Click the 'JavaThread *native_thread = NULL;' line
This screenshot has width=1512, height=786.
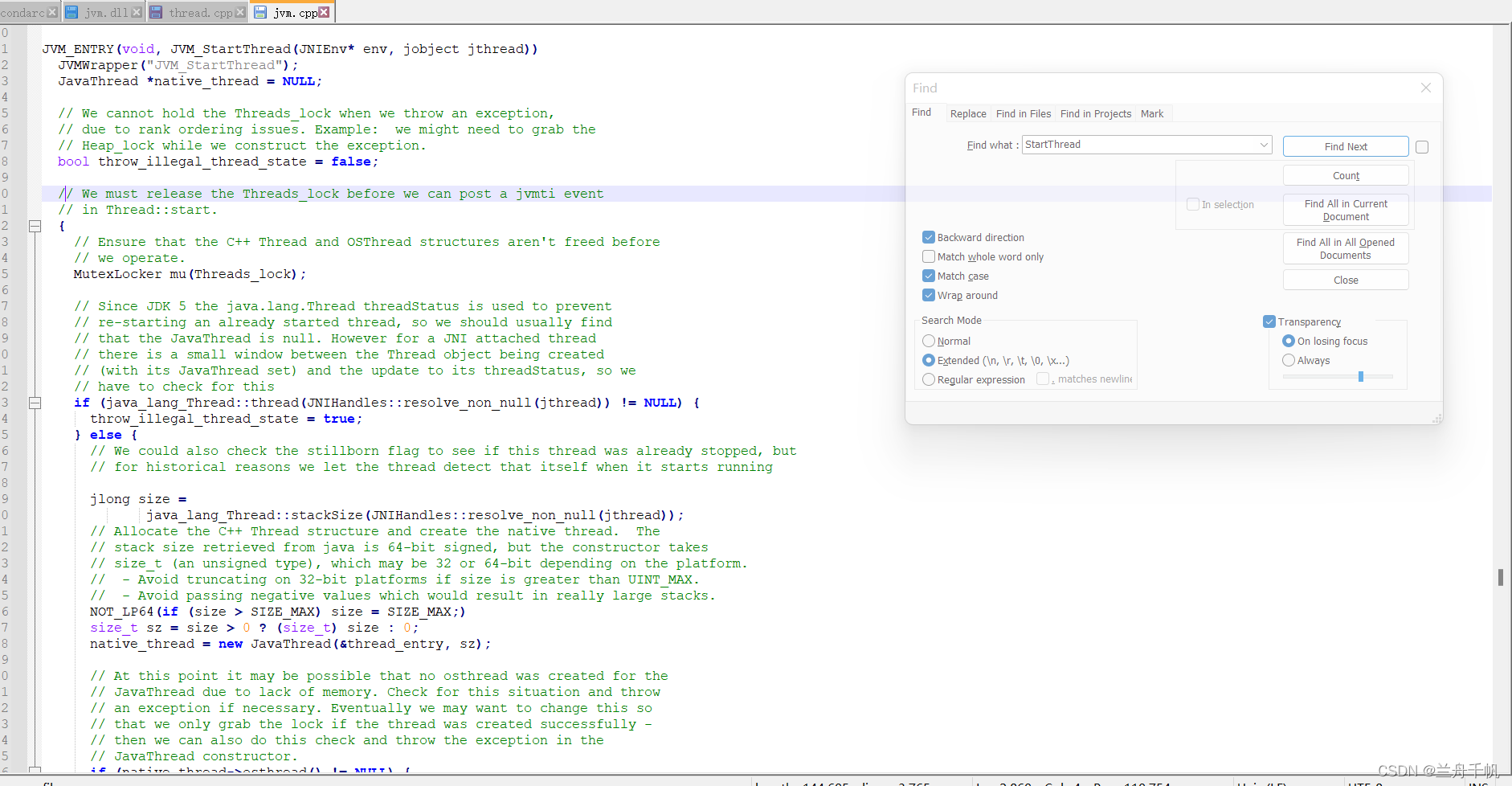point(190,81)
